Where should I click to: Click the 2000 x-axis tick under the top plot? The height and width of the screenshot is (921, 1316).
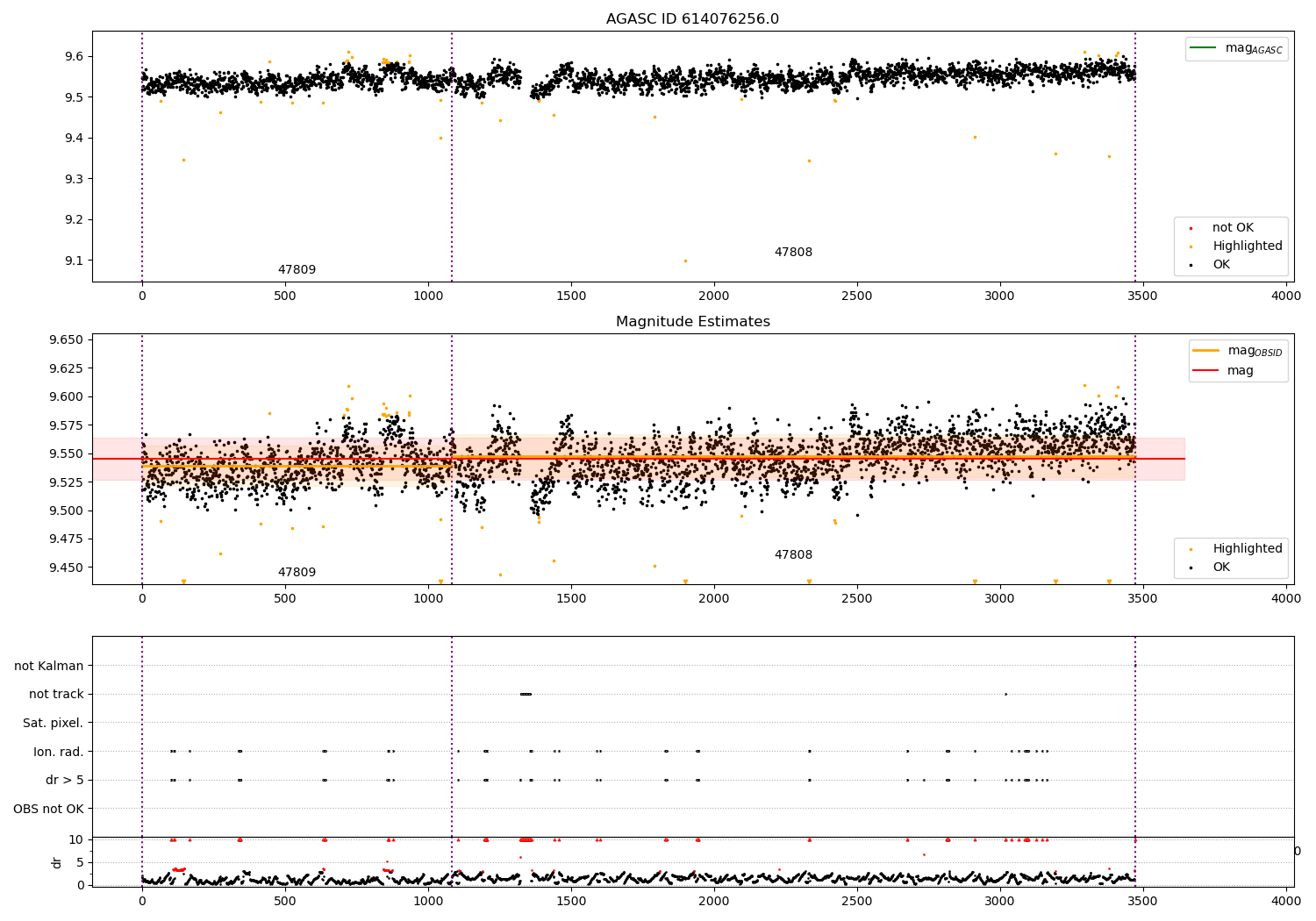click(x=714, y=296)
